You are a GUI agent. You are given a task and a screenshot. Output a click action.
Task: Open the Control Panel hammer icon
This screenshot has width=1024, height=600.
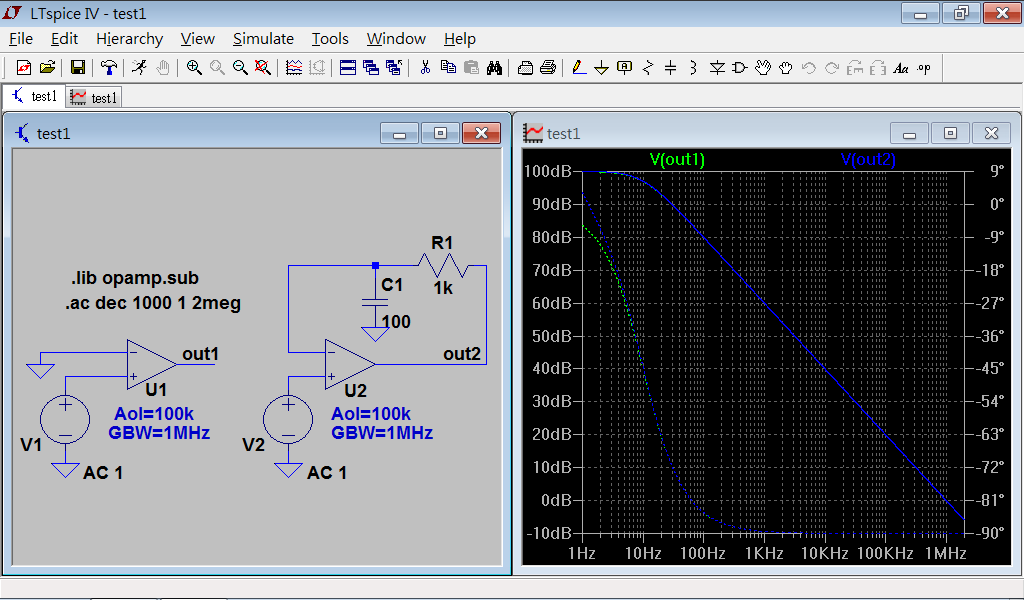[108, 67]
